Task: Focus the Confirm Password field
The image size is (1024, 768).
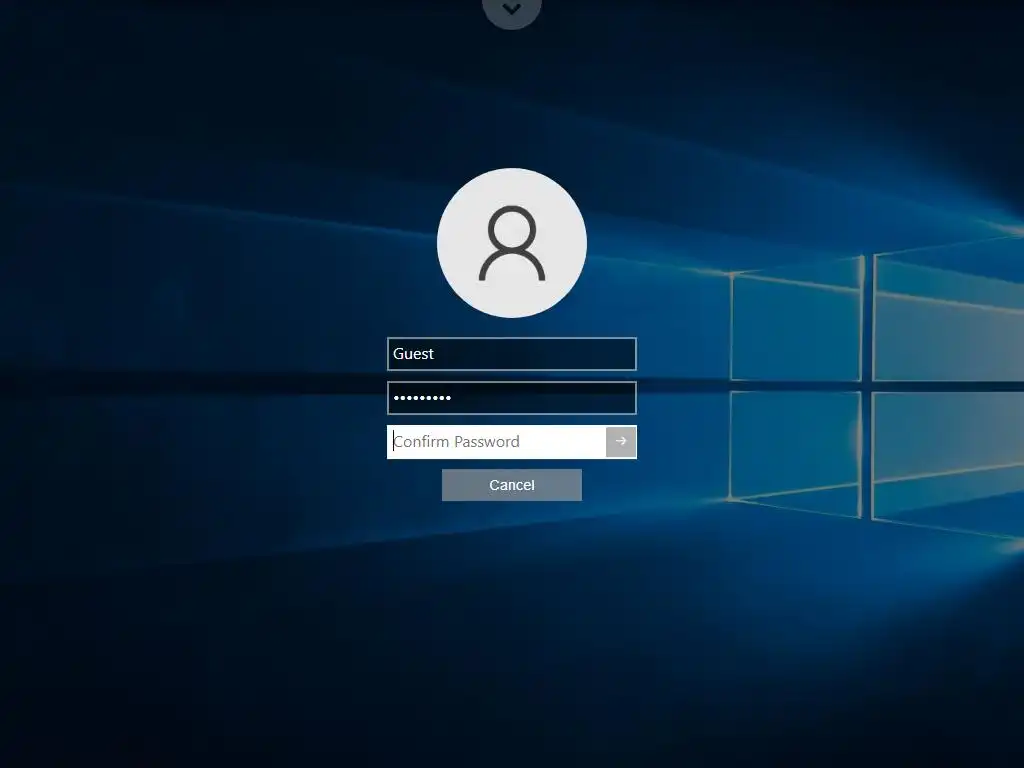Action: coord(496,442)
